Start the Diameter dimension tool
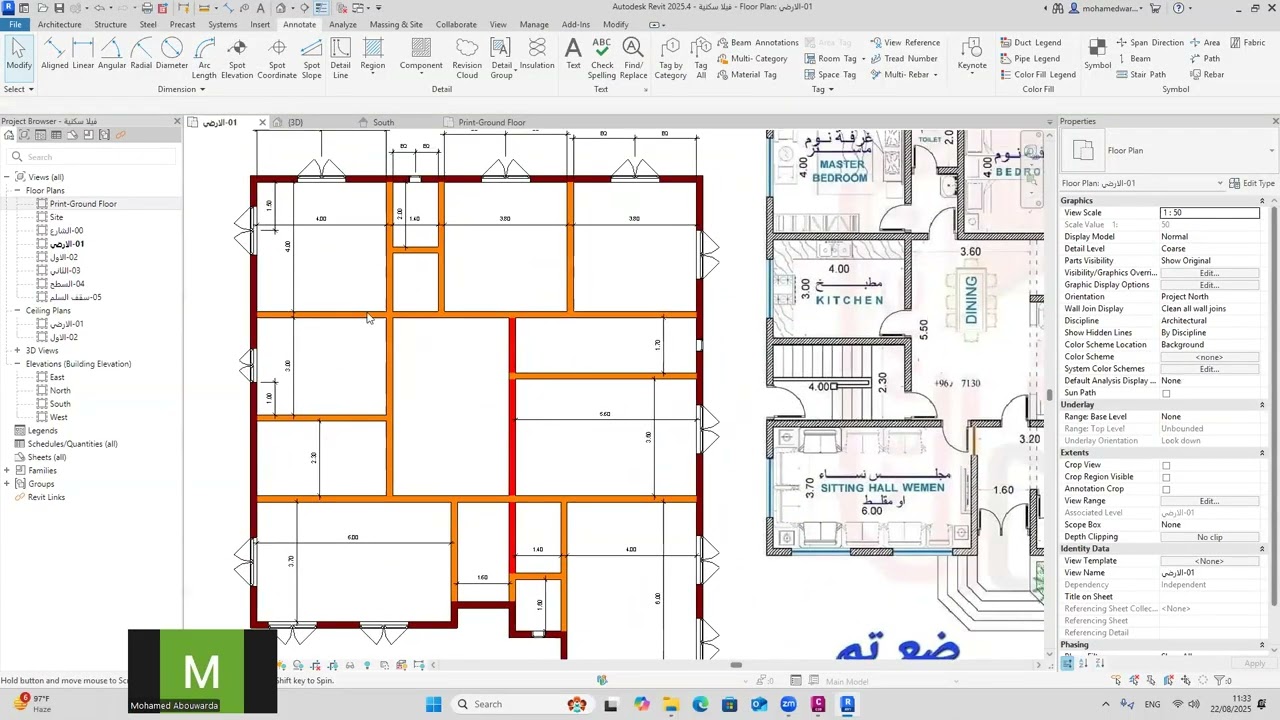Viewport: 1280px width, 720px height. click(172, 54)
